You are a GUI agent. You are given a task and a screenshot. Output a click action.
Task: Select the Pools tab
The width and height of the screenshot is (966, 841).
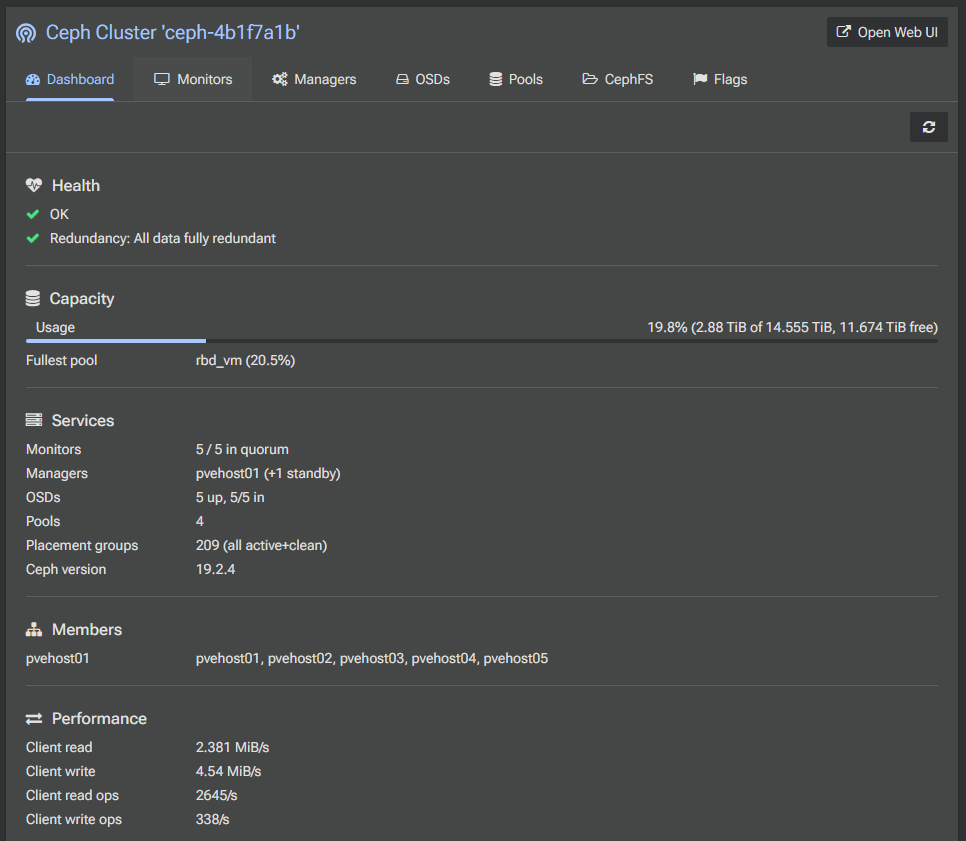(516, 79)
